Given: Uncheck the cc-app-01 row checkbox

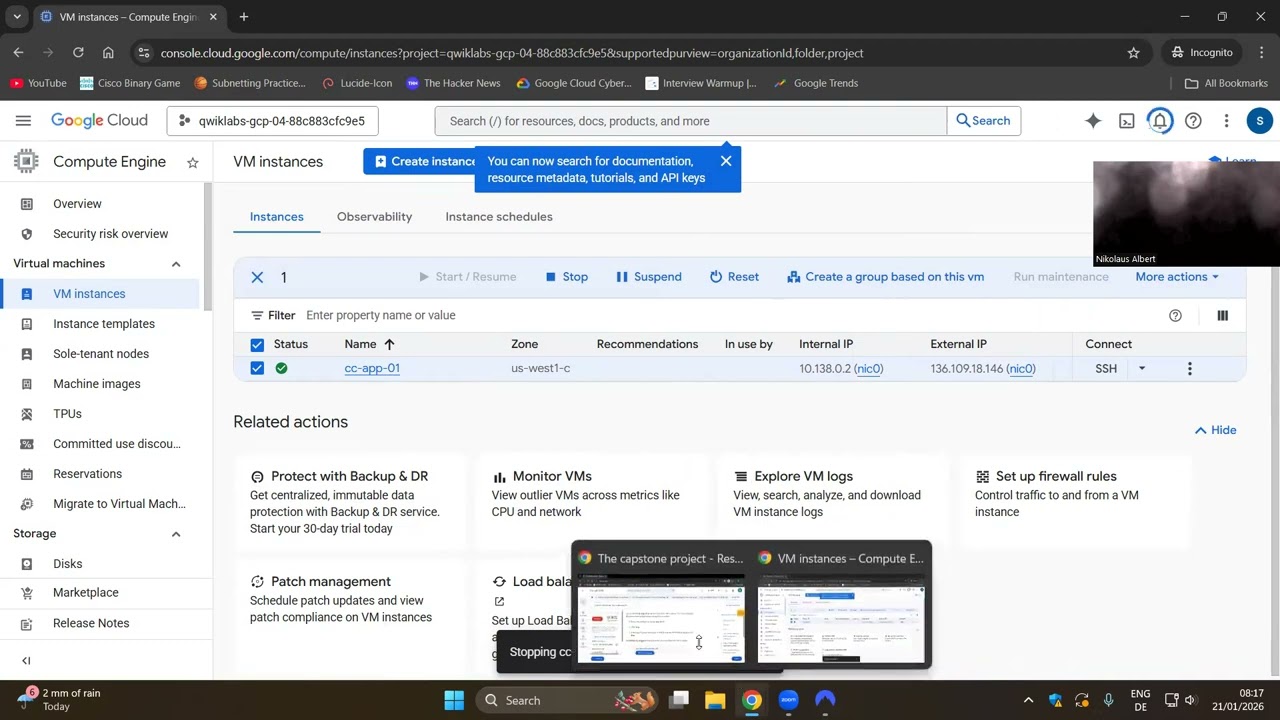Looking at the screenshot, I should click(257, 369).
